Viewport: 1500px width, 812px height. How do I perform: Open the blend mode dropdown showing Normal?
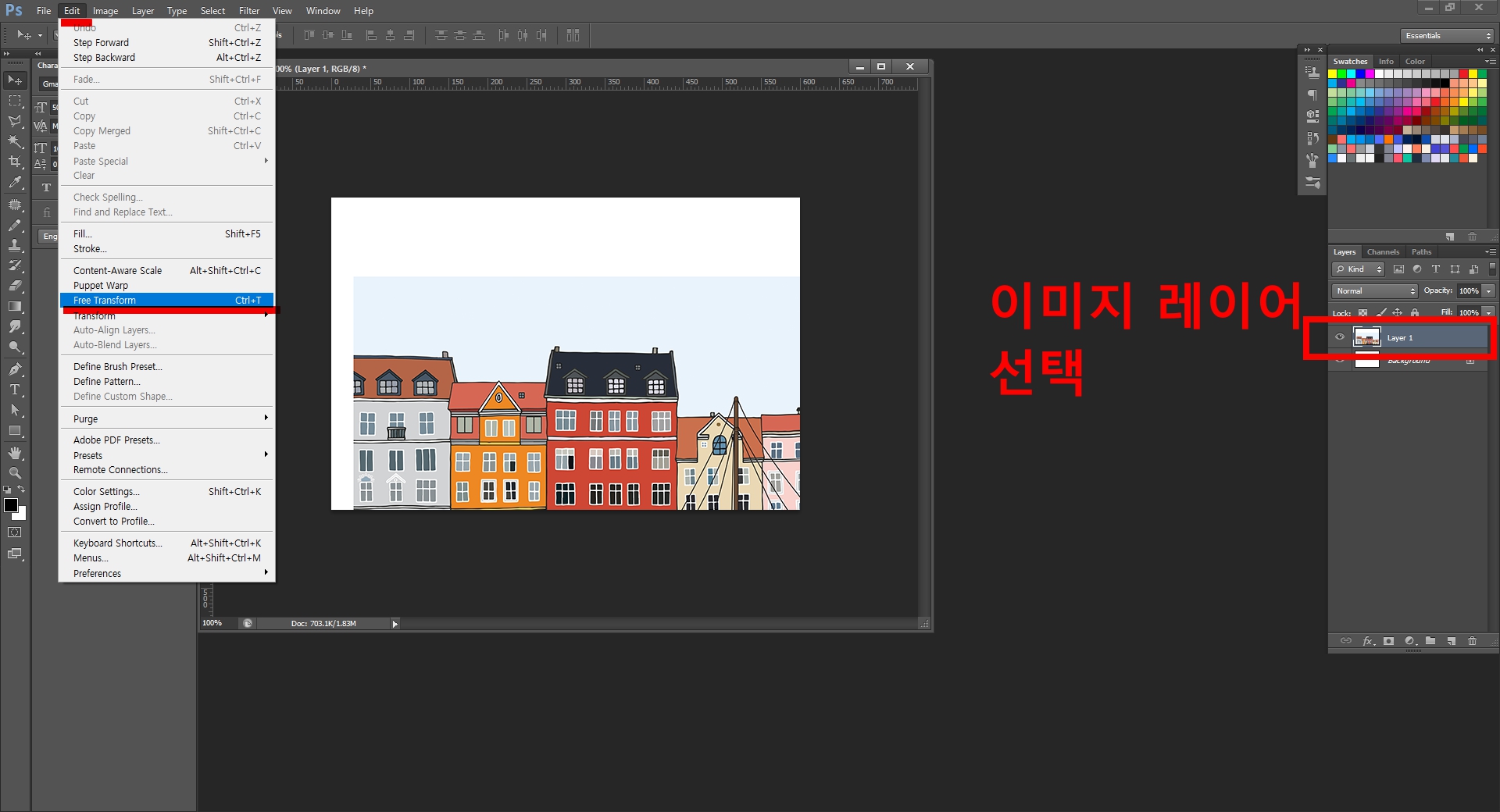coord(1373,290)
